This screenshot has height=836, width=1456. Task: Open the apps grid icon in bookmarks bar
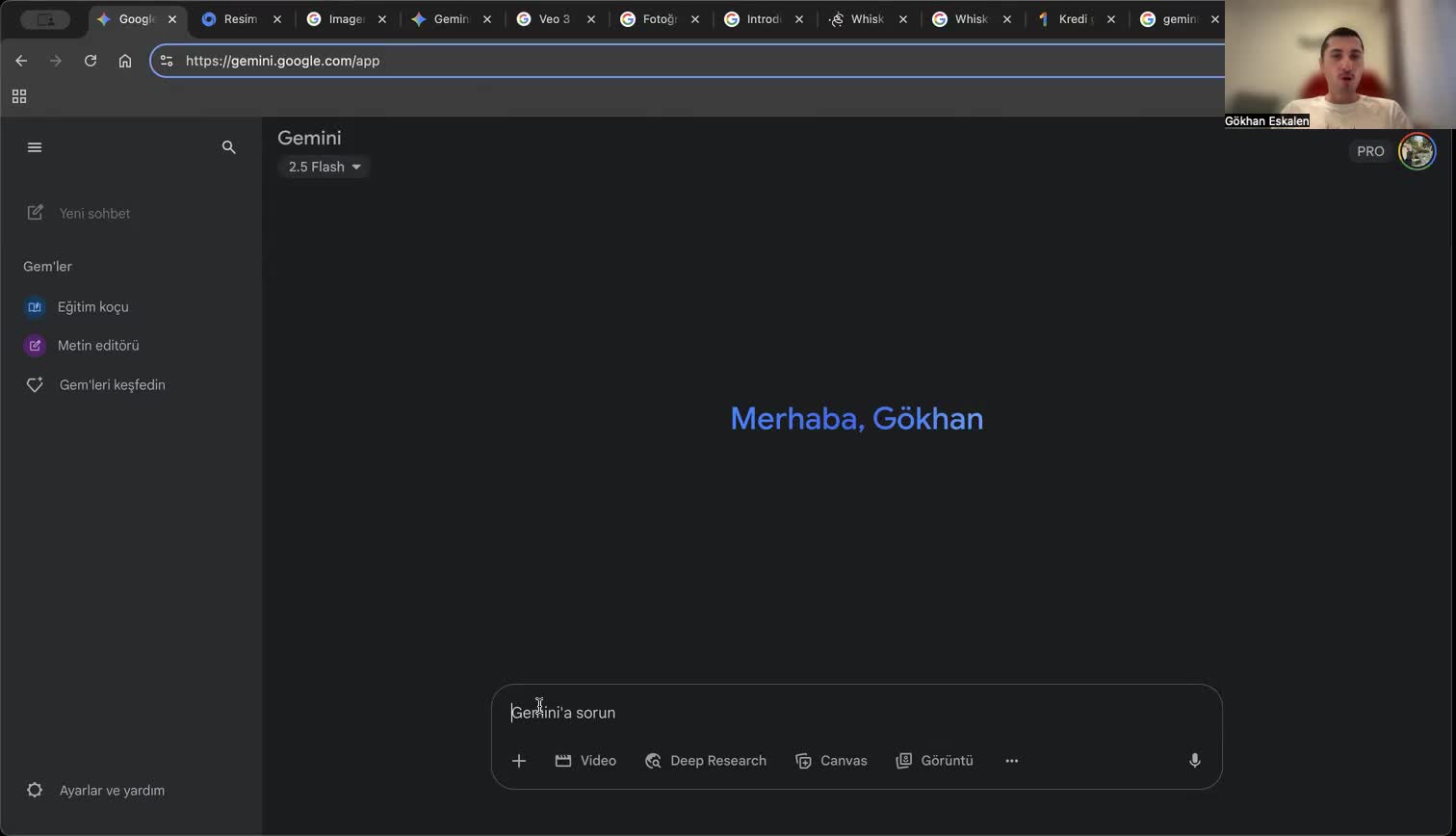(x=19, y=96)
